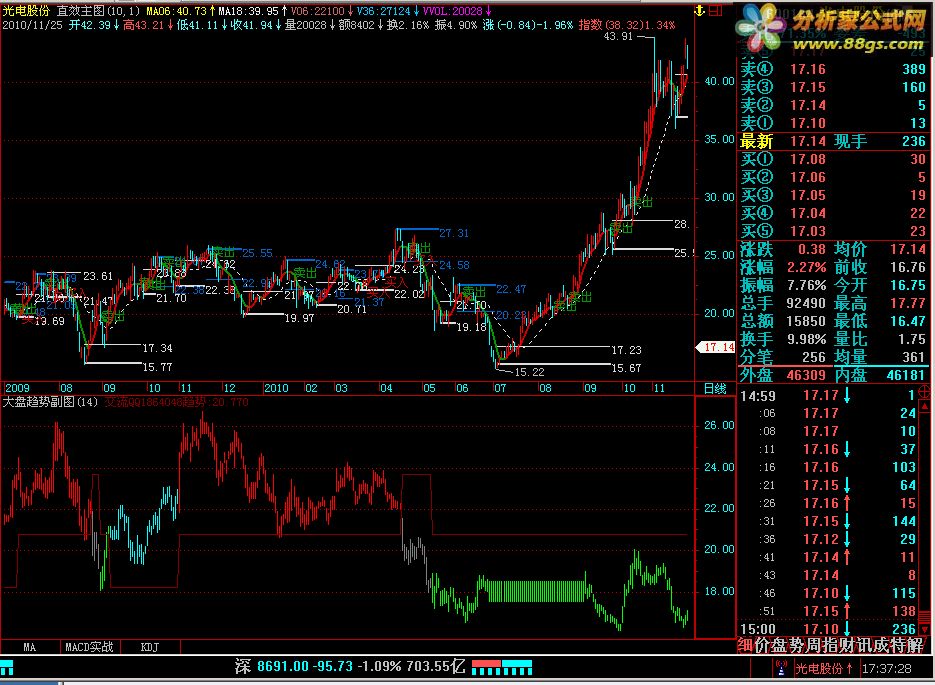Click the 买① 17.08 bid row

coord(832,159)
